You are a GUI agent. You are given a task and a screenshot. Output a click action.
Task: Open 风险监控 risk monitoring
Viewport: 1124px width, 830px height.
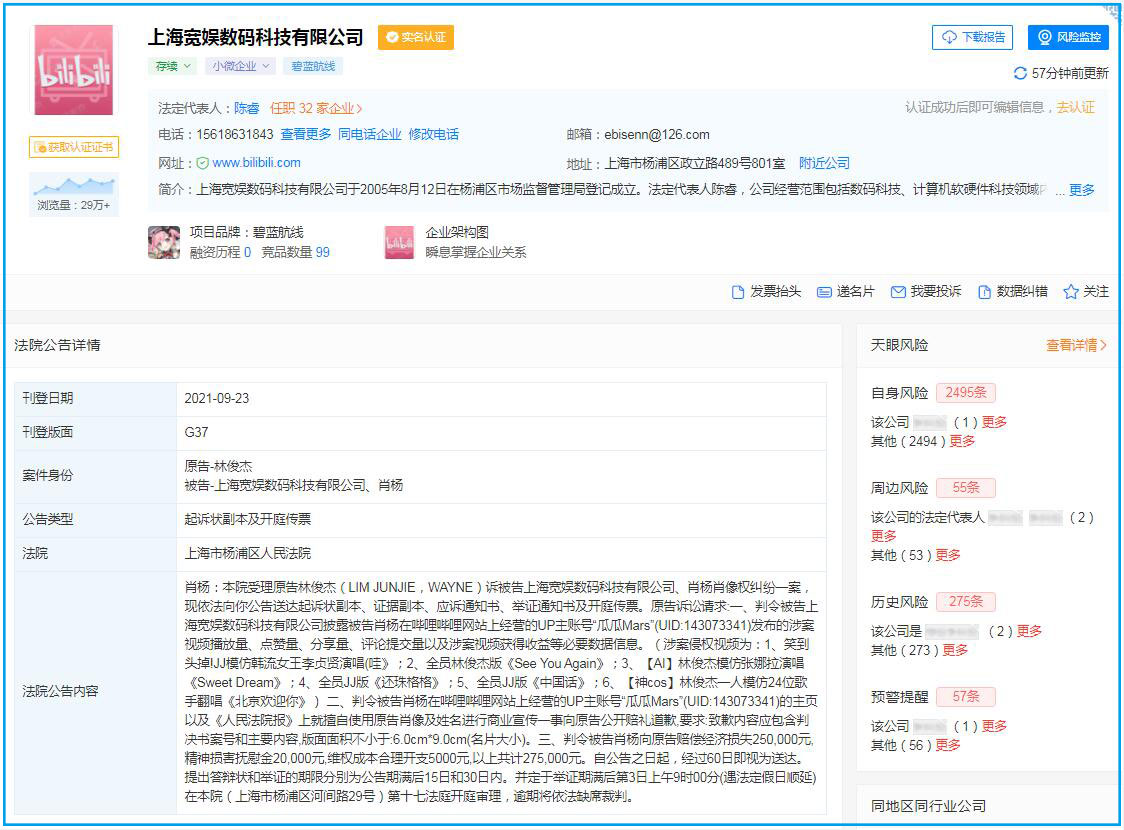click(x=1068, y=37)
